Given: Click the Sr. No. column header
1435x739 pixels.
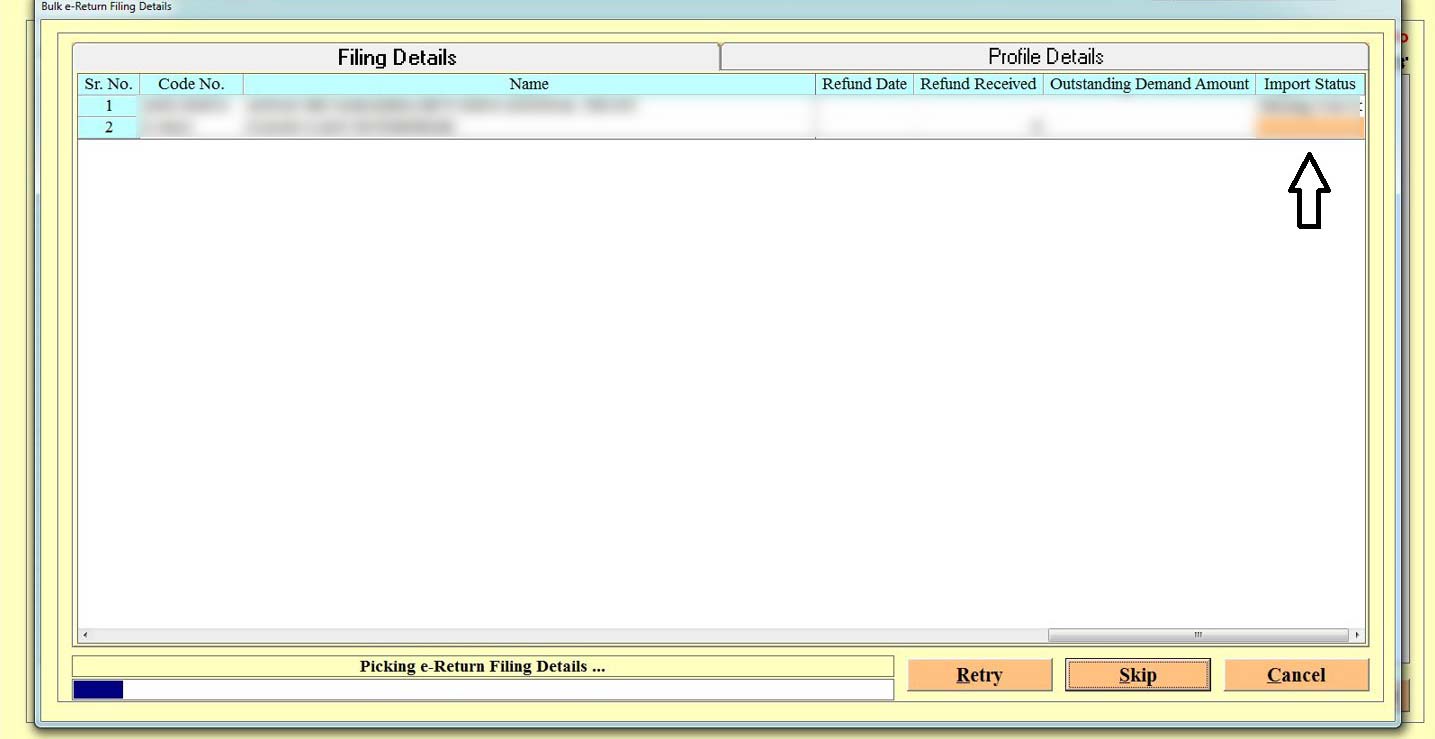Looking at the screenshot, I should 108,84.
